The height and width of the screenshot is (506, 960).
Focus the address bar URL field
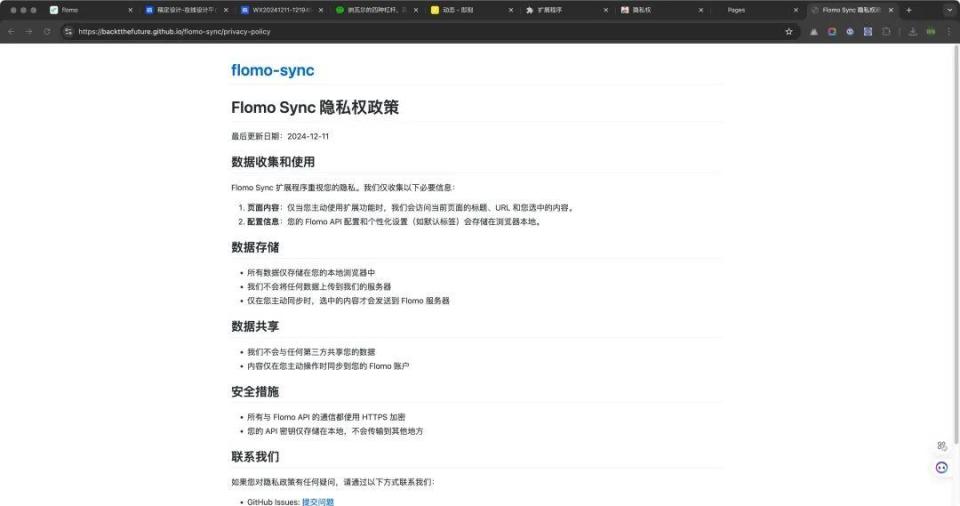tap(429, 31)
